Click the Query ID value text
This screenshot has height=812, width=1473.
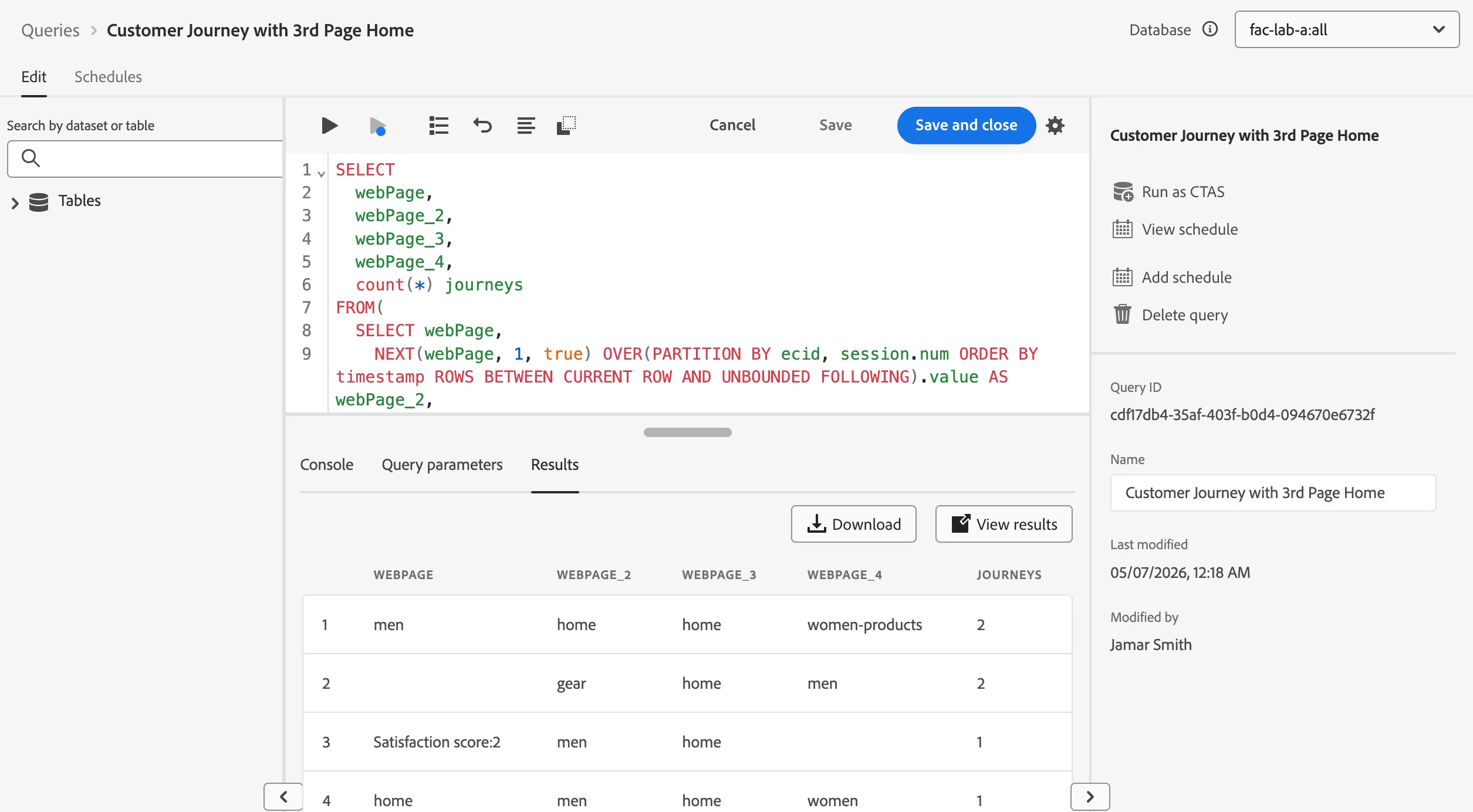tap(1242, 415)
